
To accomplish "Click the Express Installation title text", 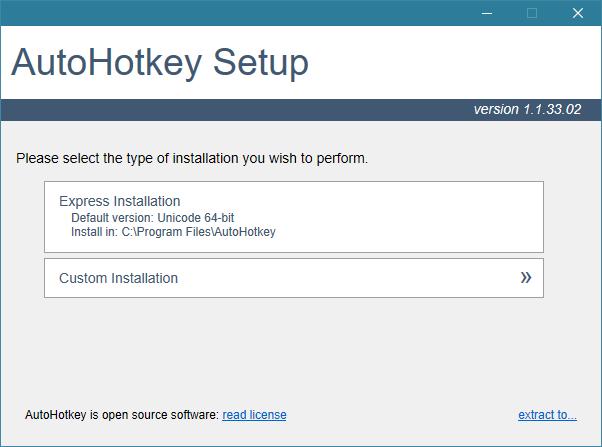I will click(x=119, y=201).
